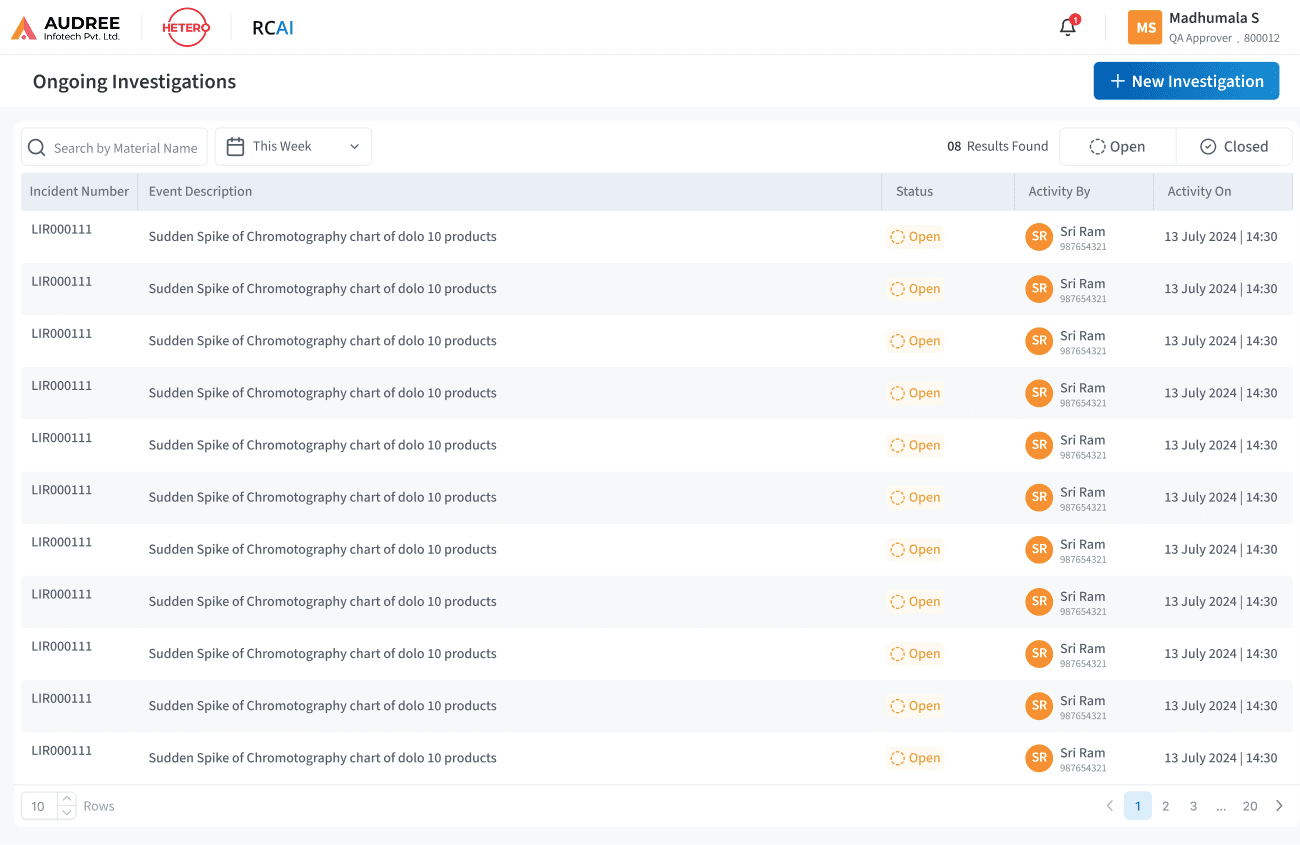Click the pagination ellipsis
1300x845 pixels.
point(1221,806)
